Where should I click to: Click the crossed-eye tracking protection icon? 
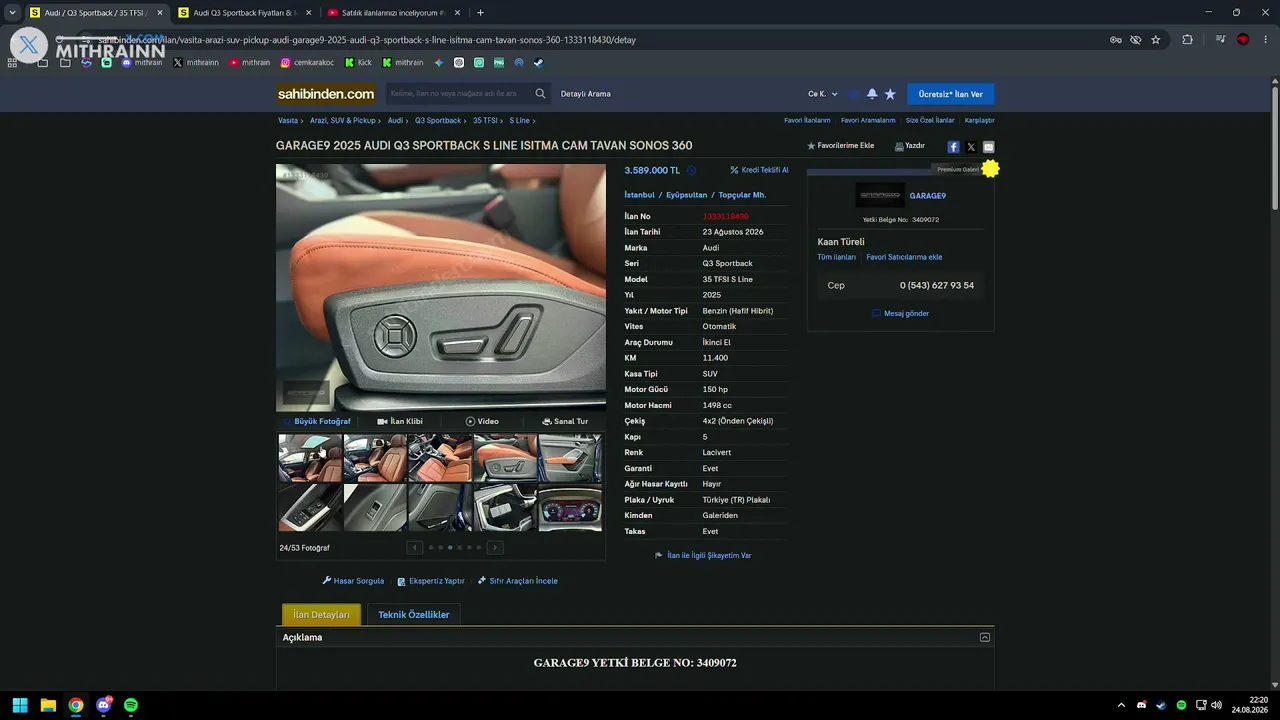pyautogui.click(x=1136, y=40)
